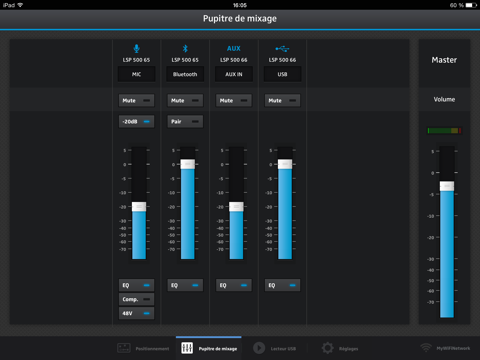This screenshot has height=360, width=480.
Task: Toggle EQ on the Bluetooth channel
Action: pos(185,285)
